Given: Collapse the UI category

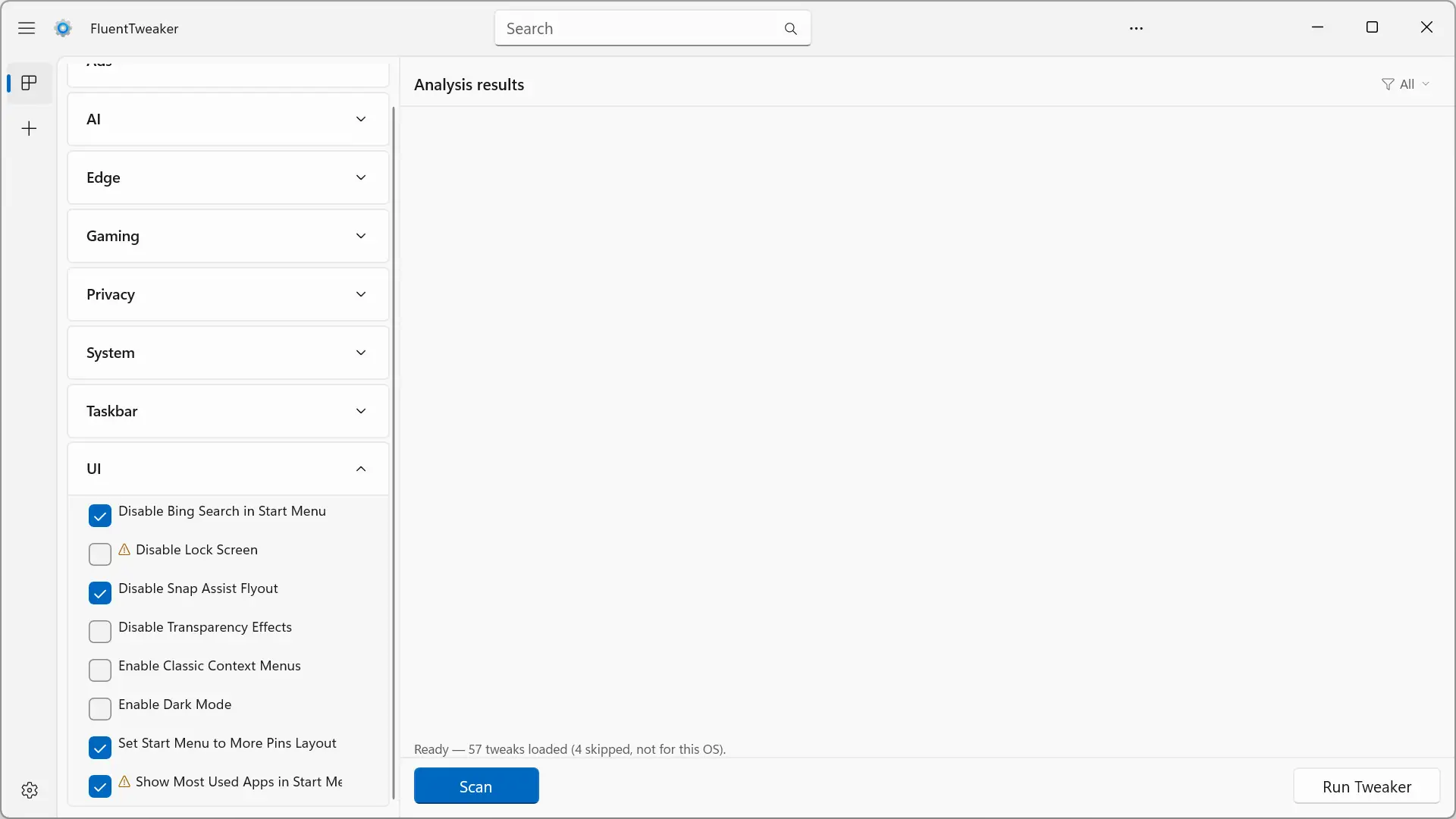Looking at the screenshot, I should (228, 469).
